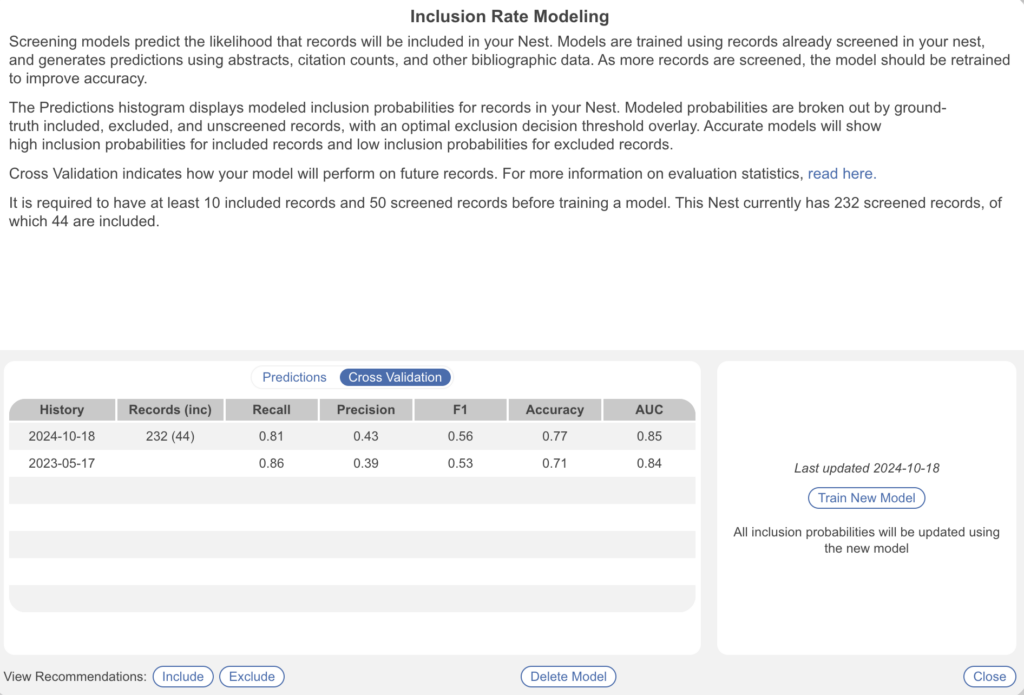Close the Inclusion Rate Modeling dialog
The width and height of the screenshot is (1024, 695).
pyautogui.click(x=988, y=676)
